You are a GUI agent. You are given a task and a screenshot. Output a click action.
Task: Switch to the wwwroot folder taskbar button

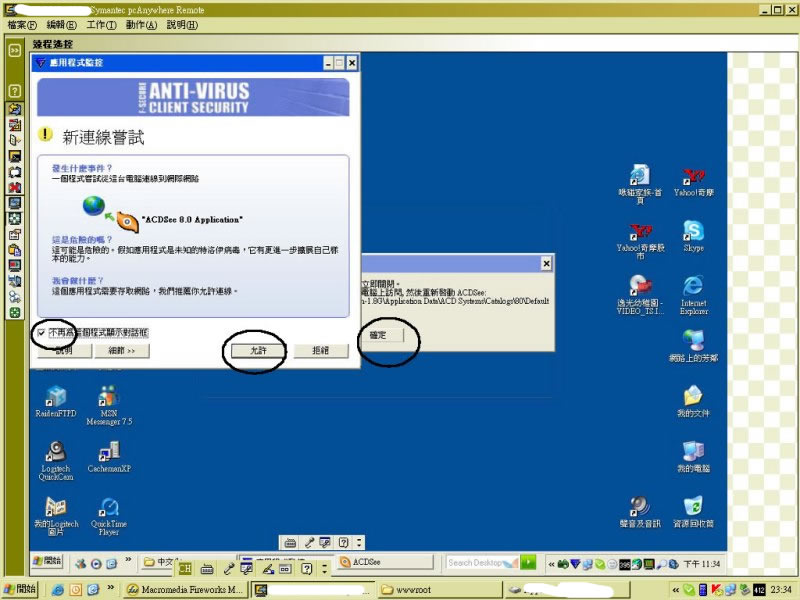pyautogui.click(x=440, y=590)
